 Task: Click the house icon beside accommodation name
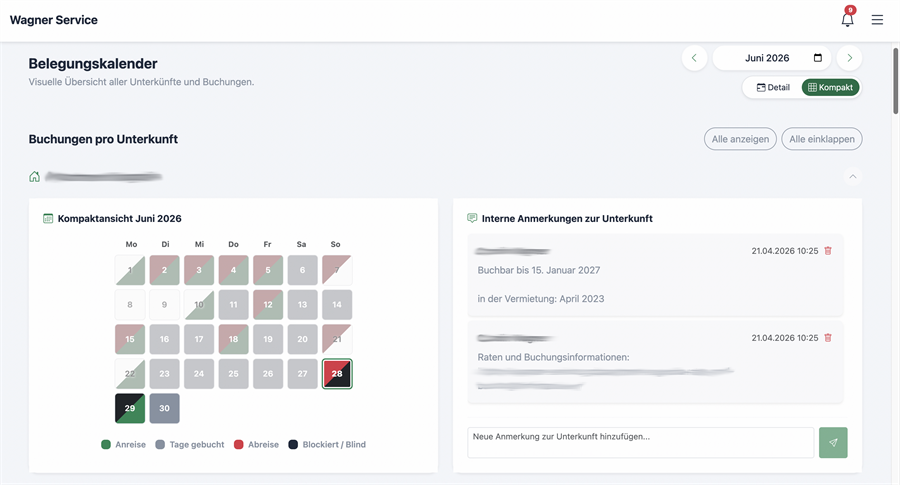[x=34, y=176]
